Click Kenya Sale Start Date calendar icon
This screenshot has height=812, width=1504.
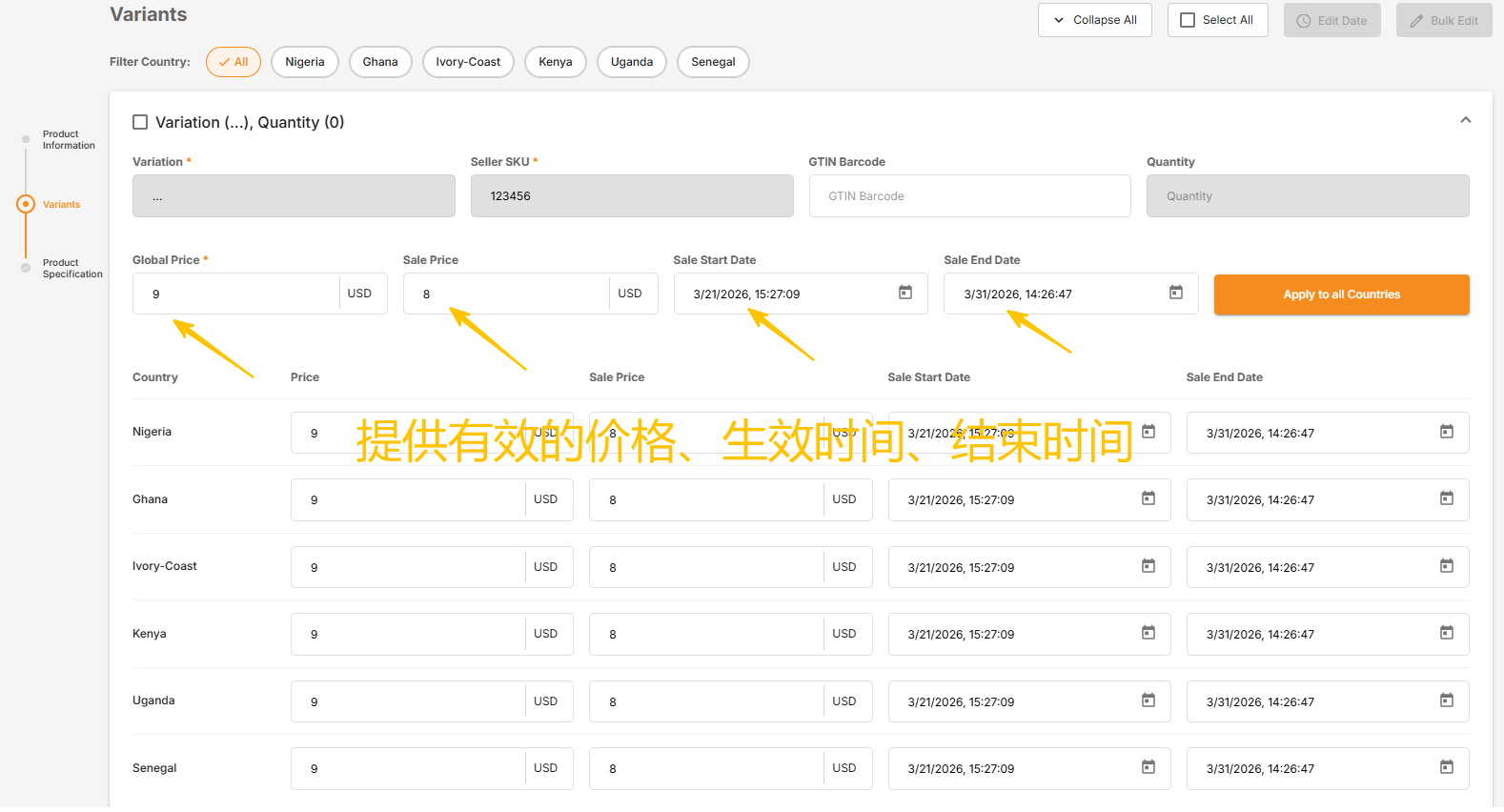[x=1148, y=633]
